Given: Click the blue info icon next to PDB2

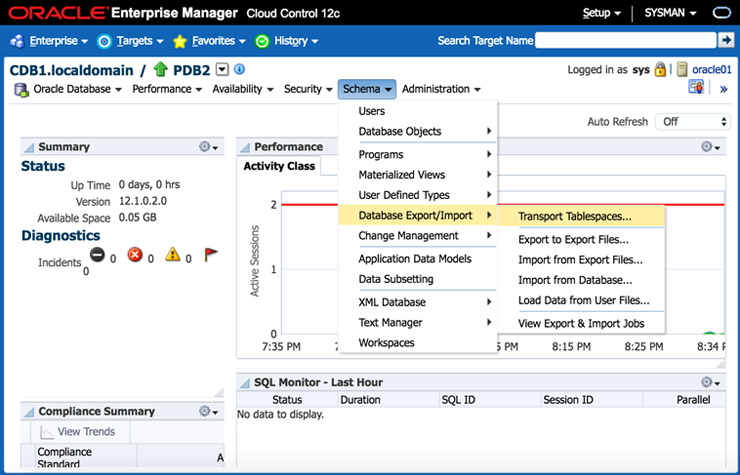Looking at the screenshot, I should [240, 69].
